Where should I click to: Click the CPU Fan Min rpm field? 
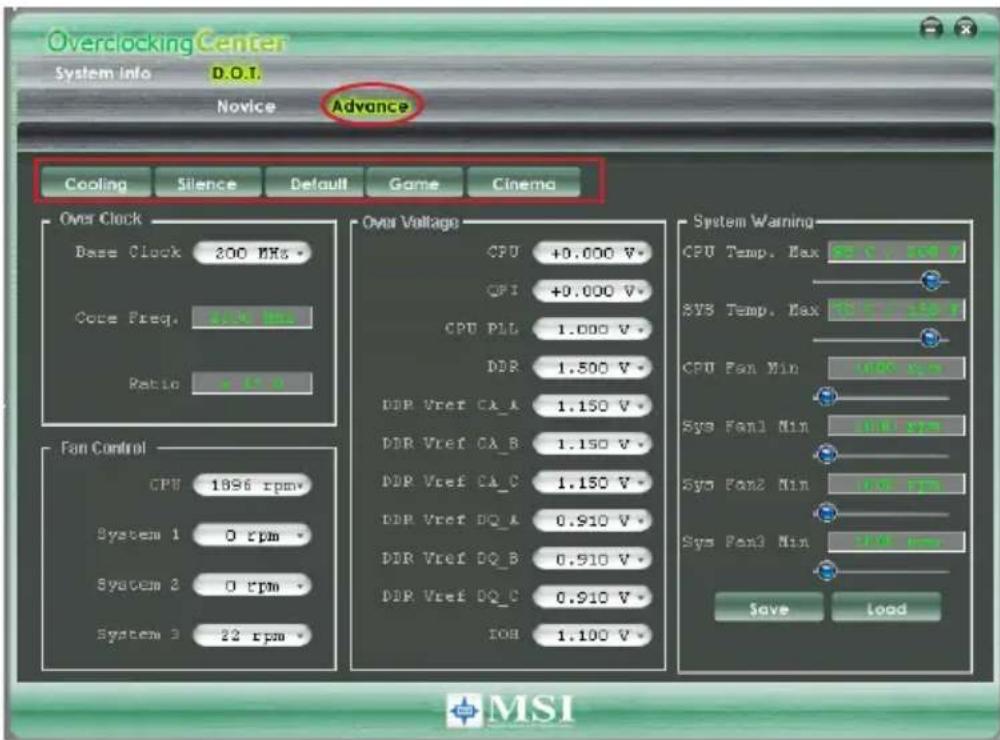[x=896, y=368]
